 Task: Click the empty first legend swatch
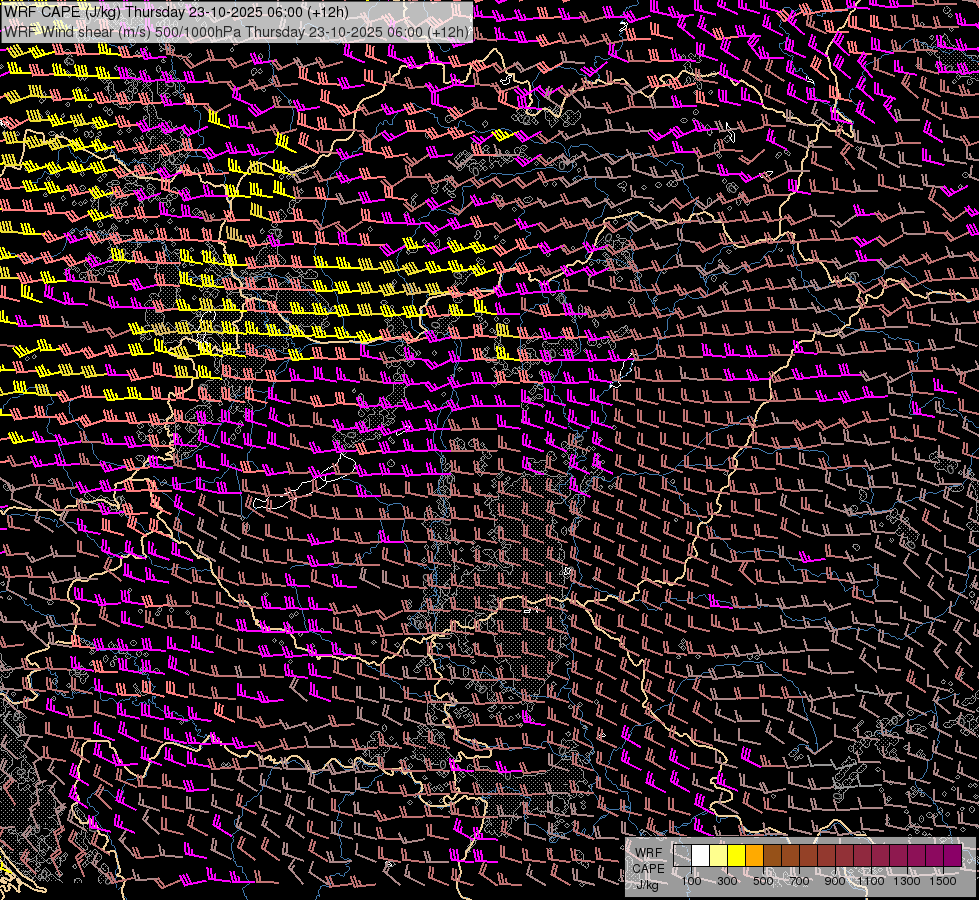[683, 856]
